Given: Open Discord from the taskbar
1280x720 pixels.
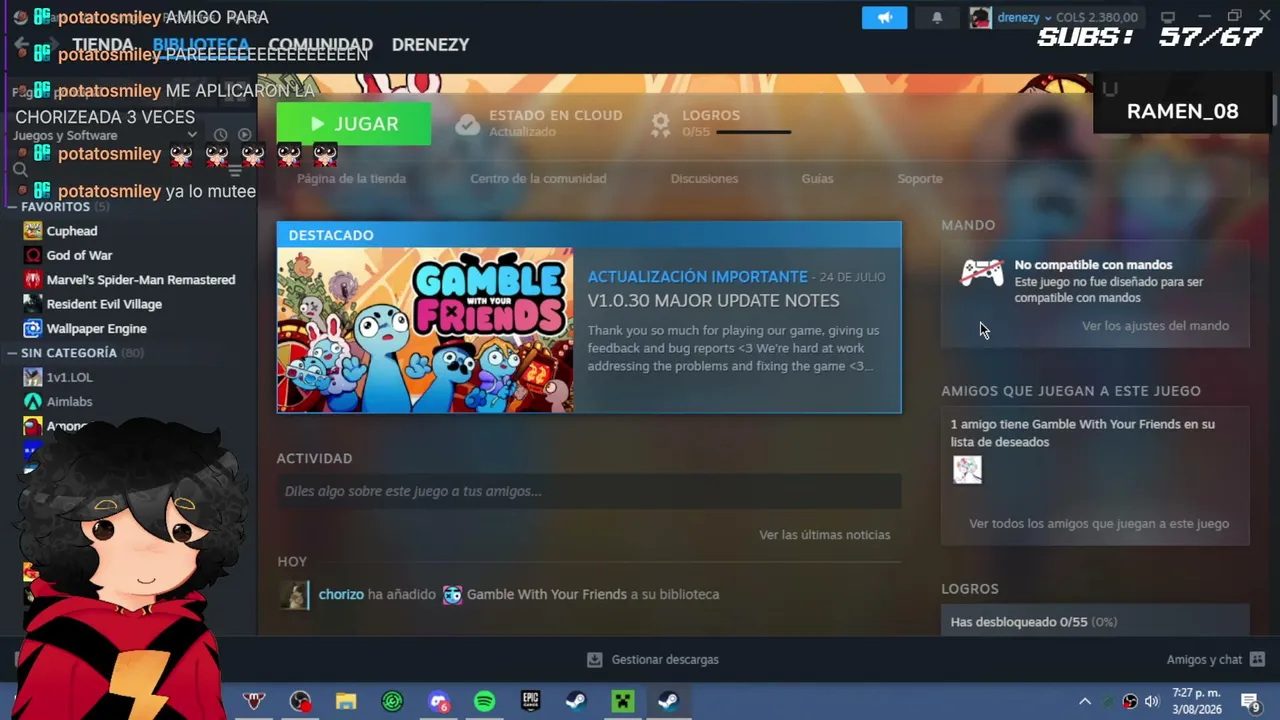Looking at the screenshot, I should click(438, 701).
